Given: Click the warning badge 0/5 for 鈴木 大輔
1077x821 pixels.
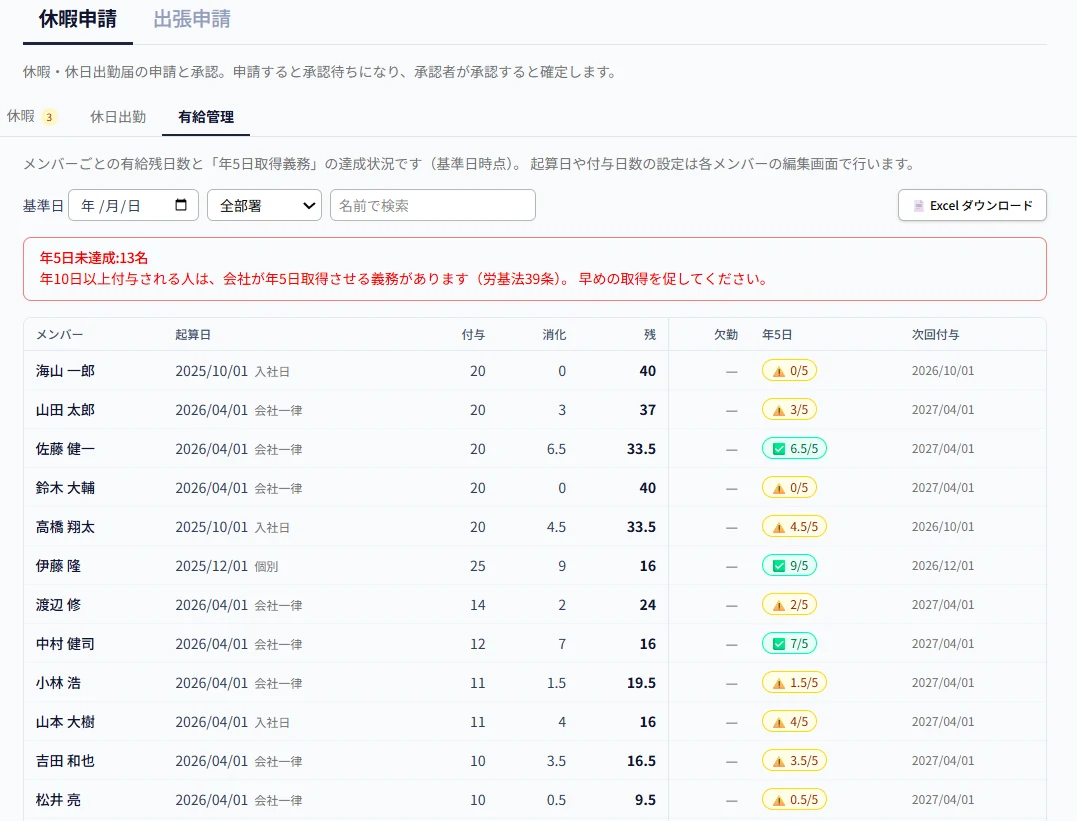Looking at the screenshot, I should (789, 488).
